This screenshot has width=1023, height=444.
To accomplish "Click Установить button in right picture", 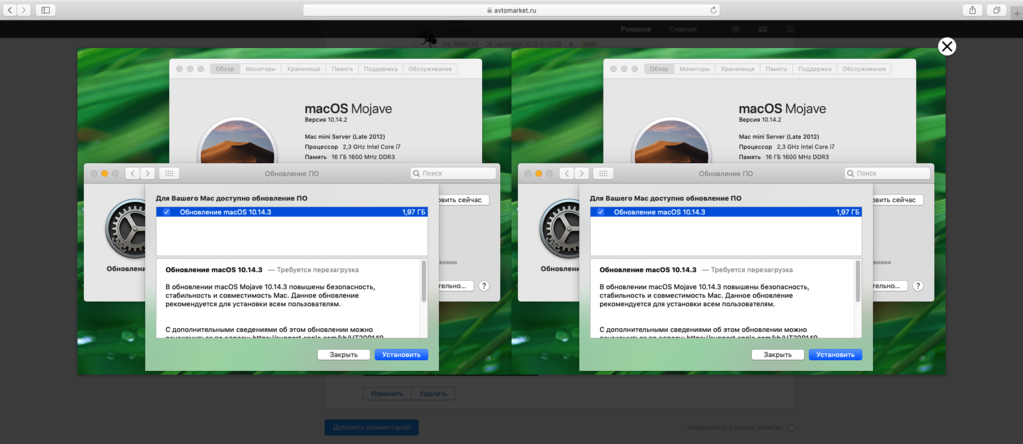I will click(835, 355).
